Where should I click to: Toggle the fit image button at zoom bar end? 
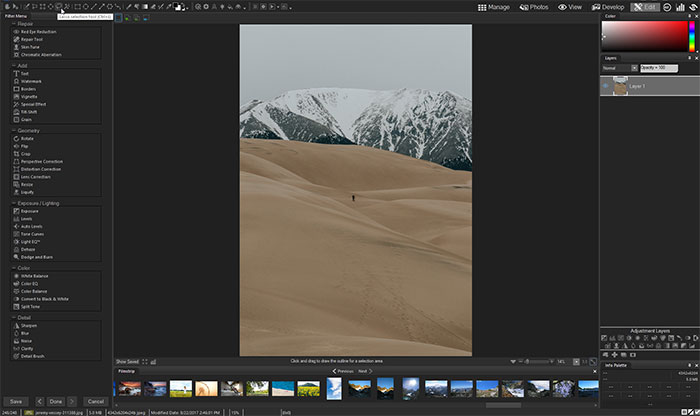(593, 362)
